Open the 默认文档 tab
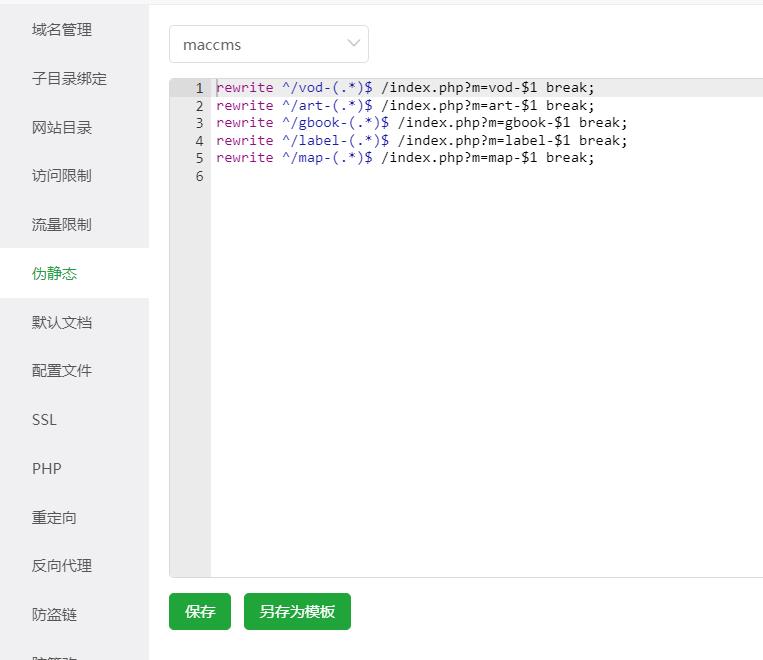Image resolution: width=763 pixels, height=660 pixels. 62,322
